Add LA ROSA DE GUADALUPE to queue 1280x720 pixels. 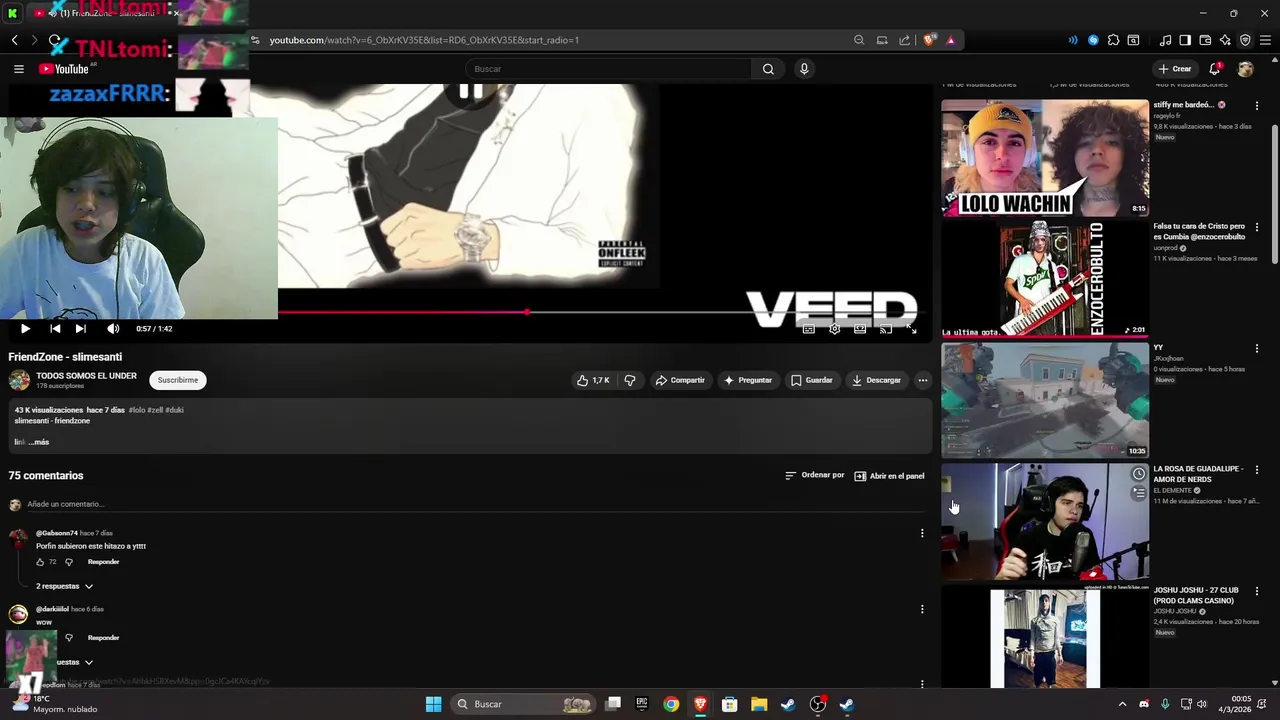(1138, 493)
